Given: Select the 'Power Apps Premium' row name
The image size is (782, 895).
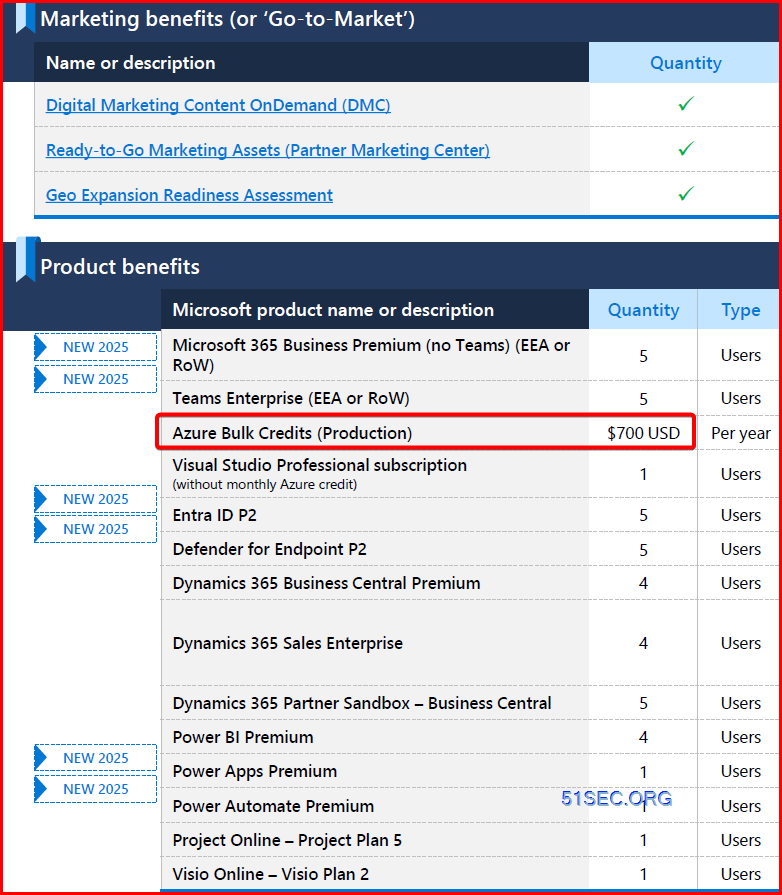Looking at the screenshot, I should (x=255, y=772).
